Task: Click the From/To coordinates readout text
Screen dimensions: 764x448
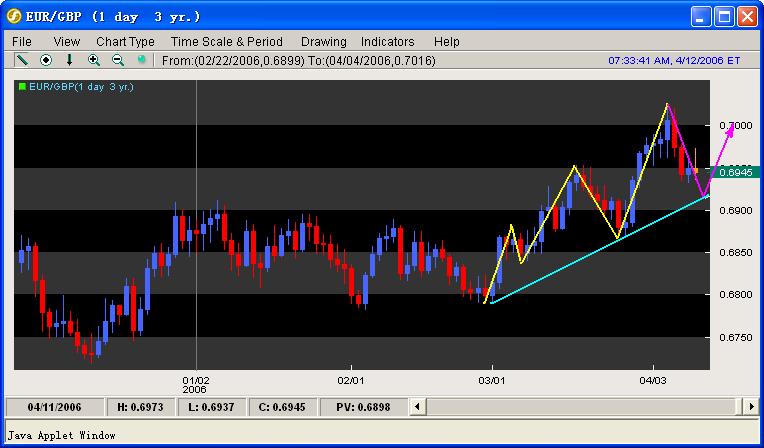Action: point(299,60)
